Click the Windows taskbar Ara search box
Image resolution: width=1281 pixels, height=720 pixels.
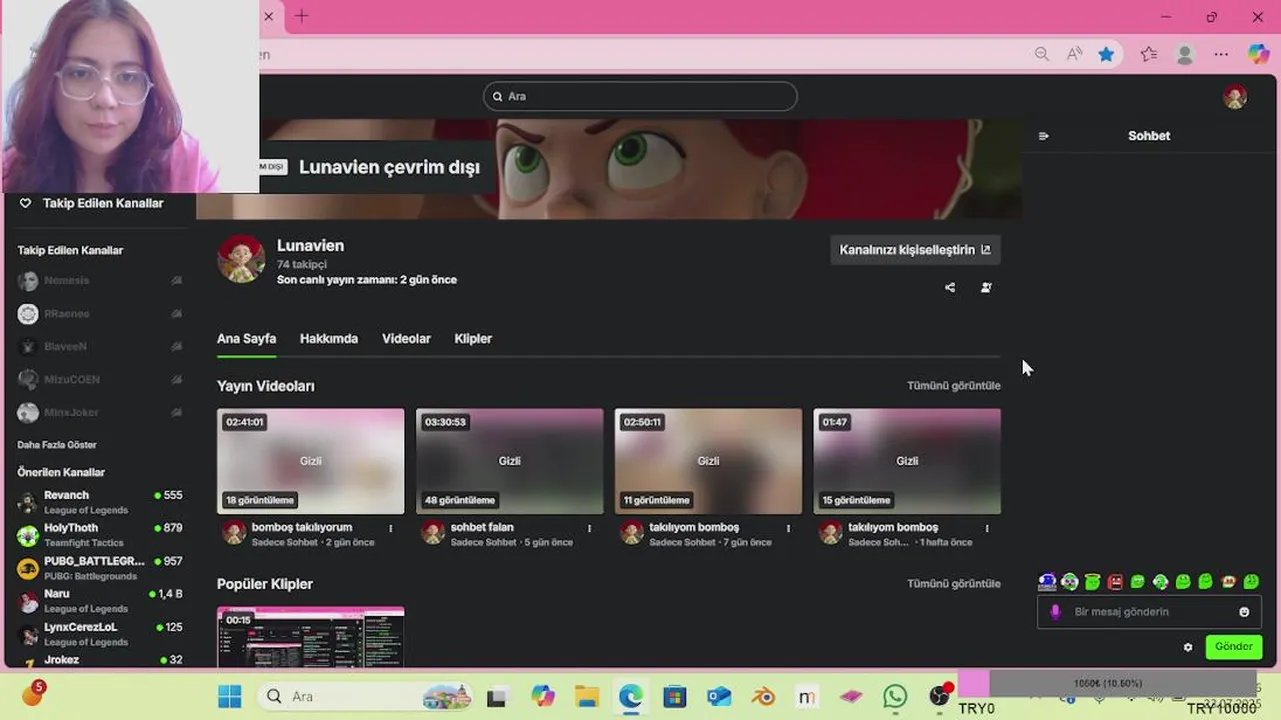point(366,696)
